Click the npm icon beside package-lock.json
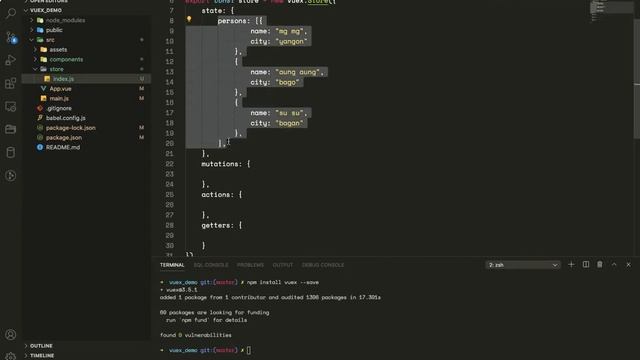 40,128
